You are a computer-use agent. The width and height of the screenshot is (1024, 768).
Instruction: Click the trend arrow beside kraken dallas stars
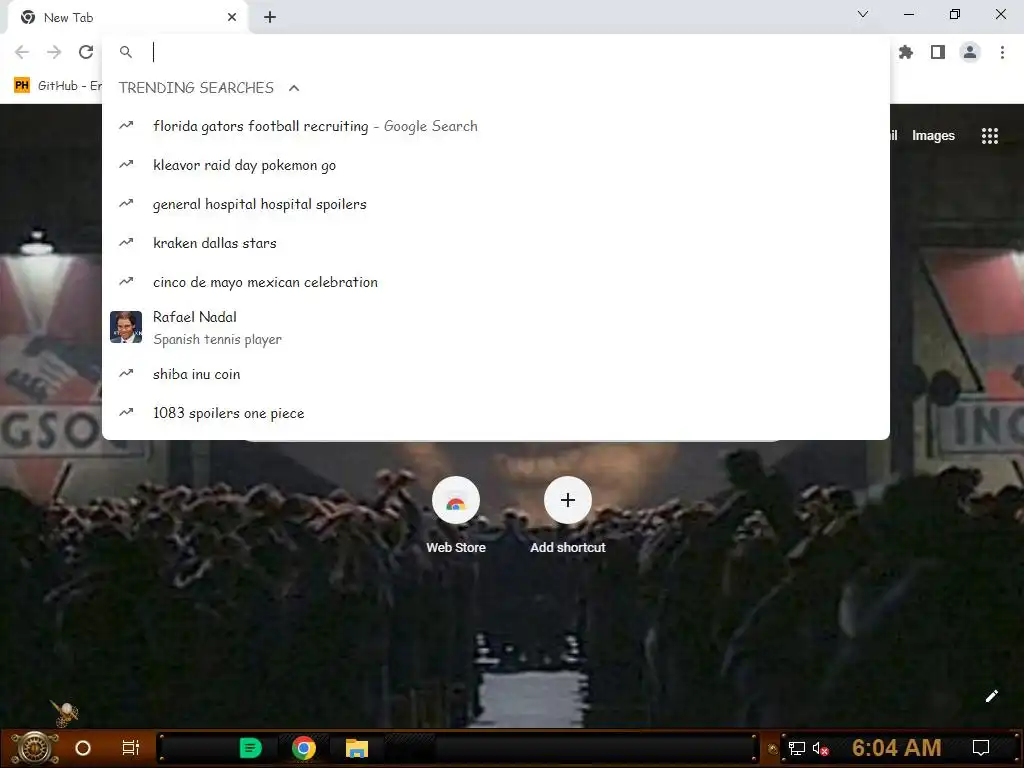click(x=126, y=242)
